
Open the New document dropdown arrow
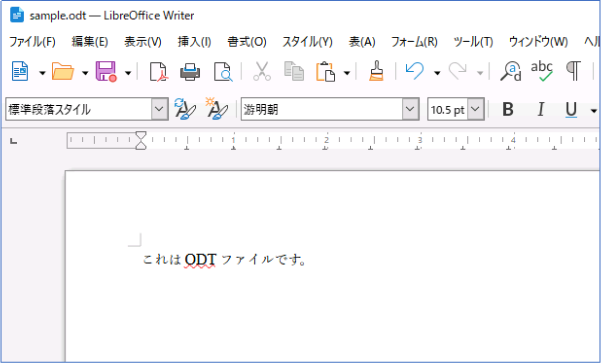point(42,72)
